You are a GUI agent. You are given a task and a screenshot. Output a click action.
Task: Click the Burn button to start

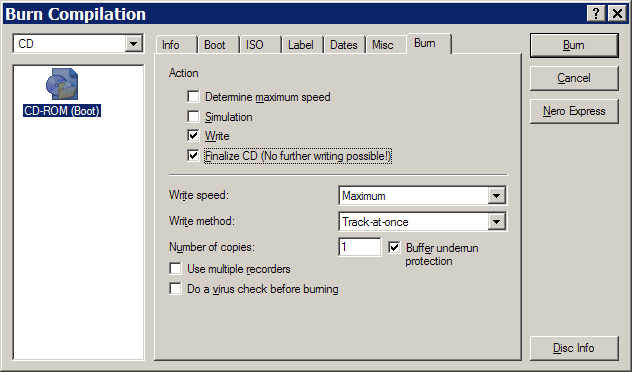pyautogui.click(x=574, y=45)
